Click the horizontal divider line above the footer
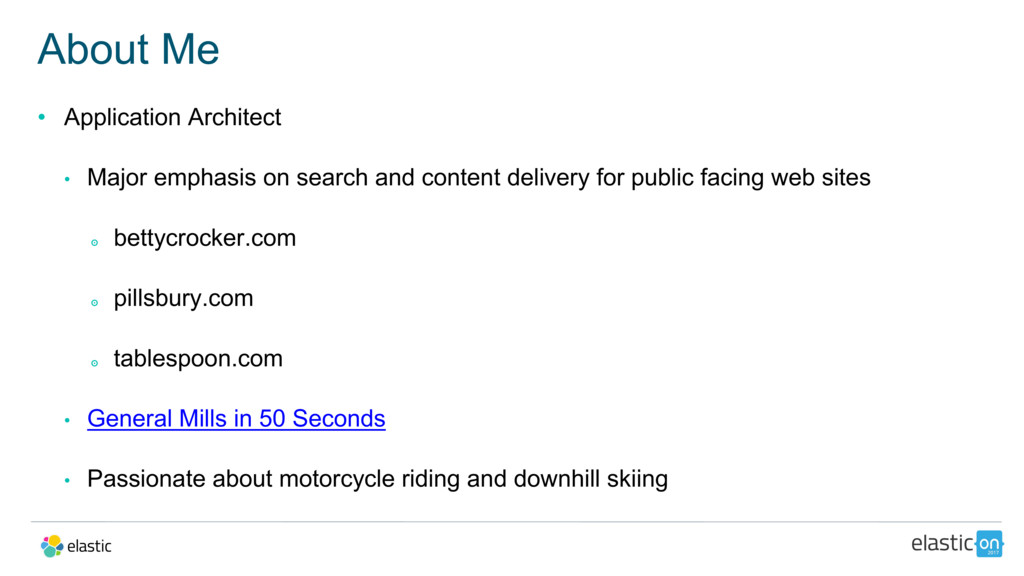This screenshot has height=576, width=1024. (x=512, y=521)
